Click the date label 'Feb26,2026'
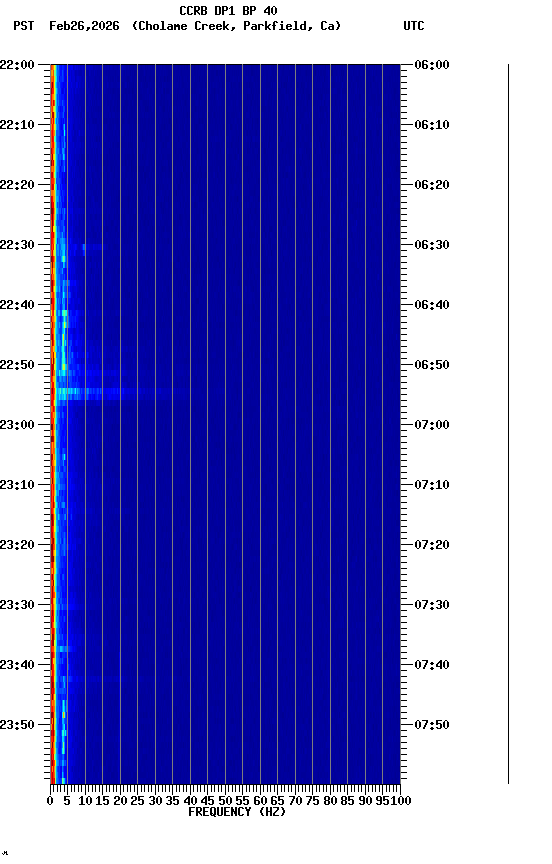Image resolution: width=552 pixels, height=864 pixels. (84, 26)
